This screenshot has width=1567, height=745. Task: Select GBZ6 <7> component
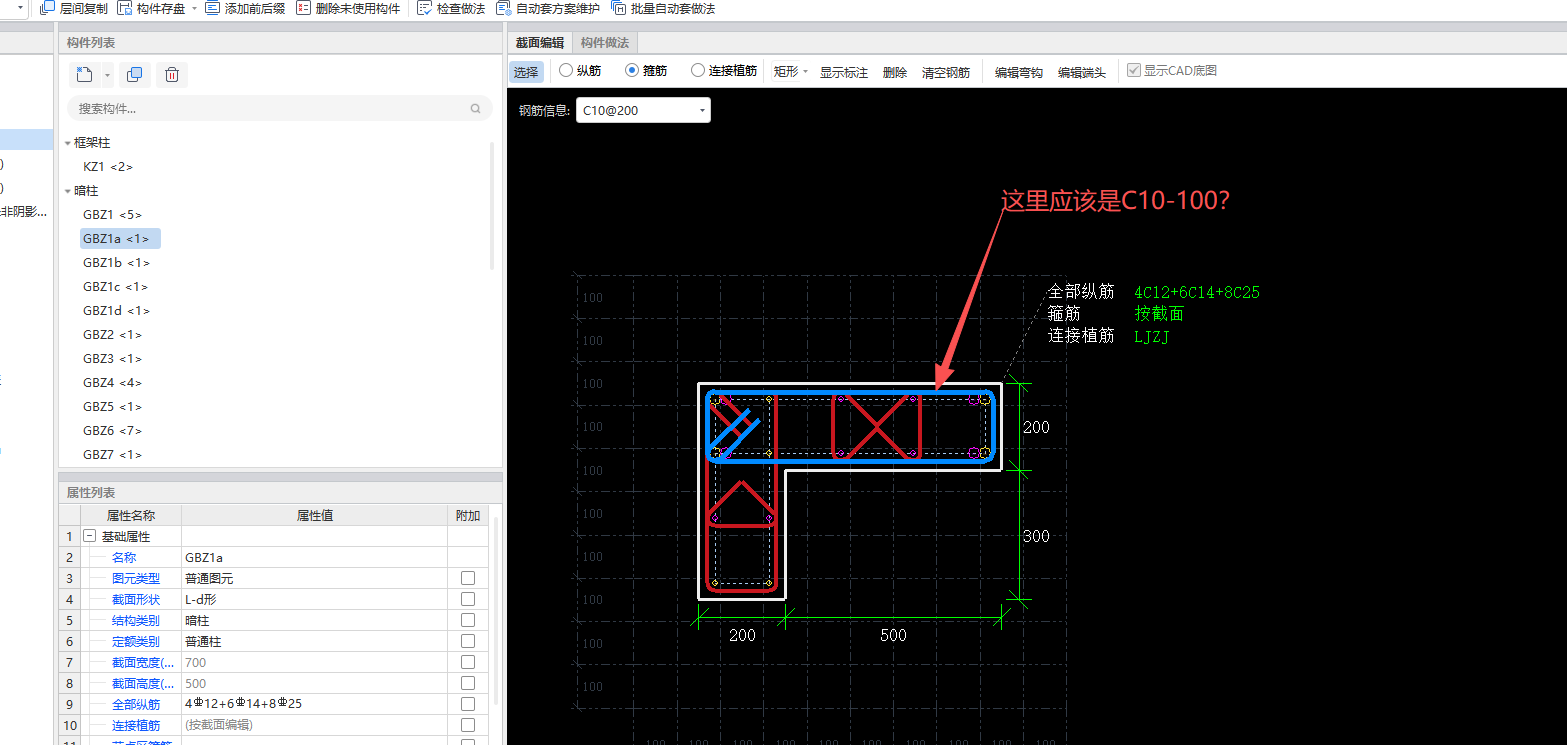112,430
